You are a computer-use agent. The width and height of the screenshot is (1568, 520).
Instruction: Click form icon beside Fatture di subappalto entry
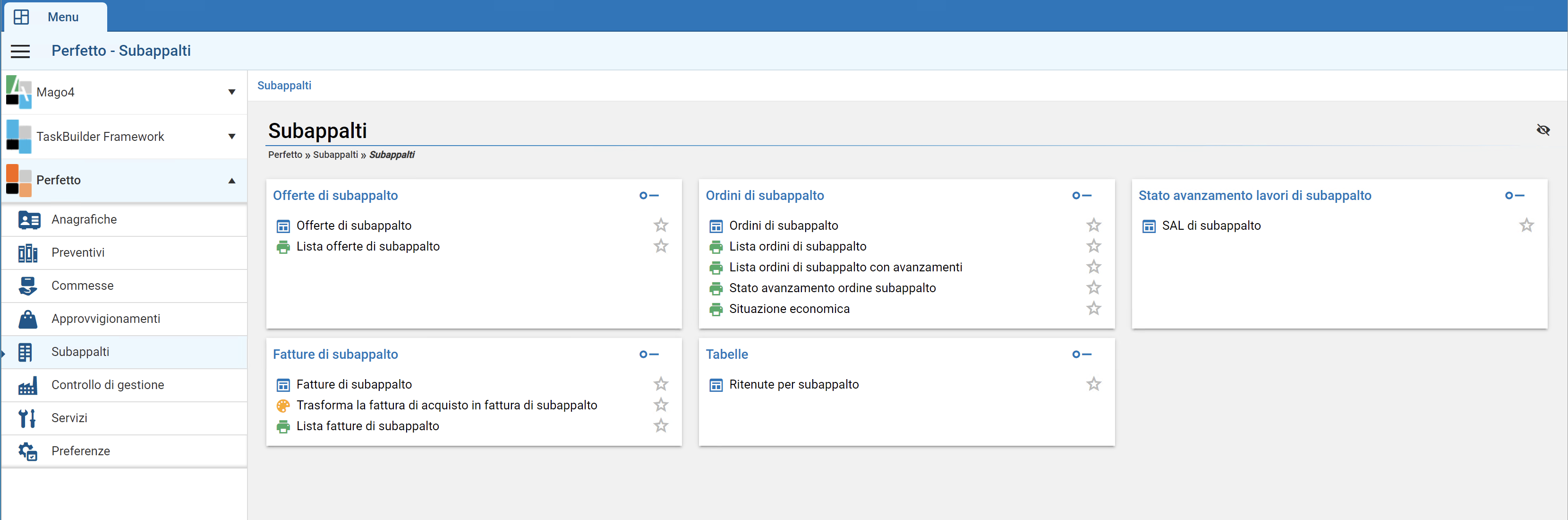[x=283, y=385]
